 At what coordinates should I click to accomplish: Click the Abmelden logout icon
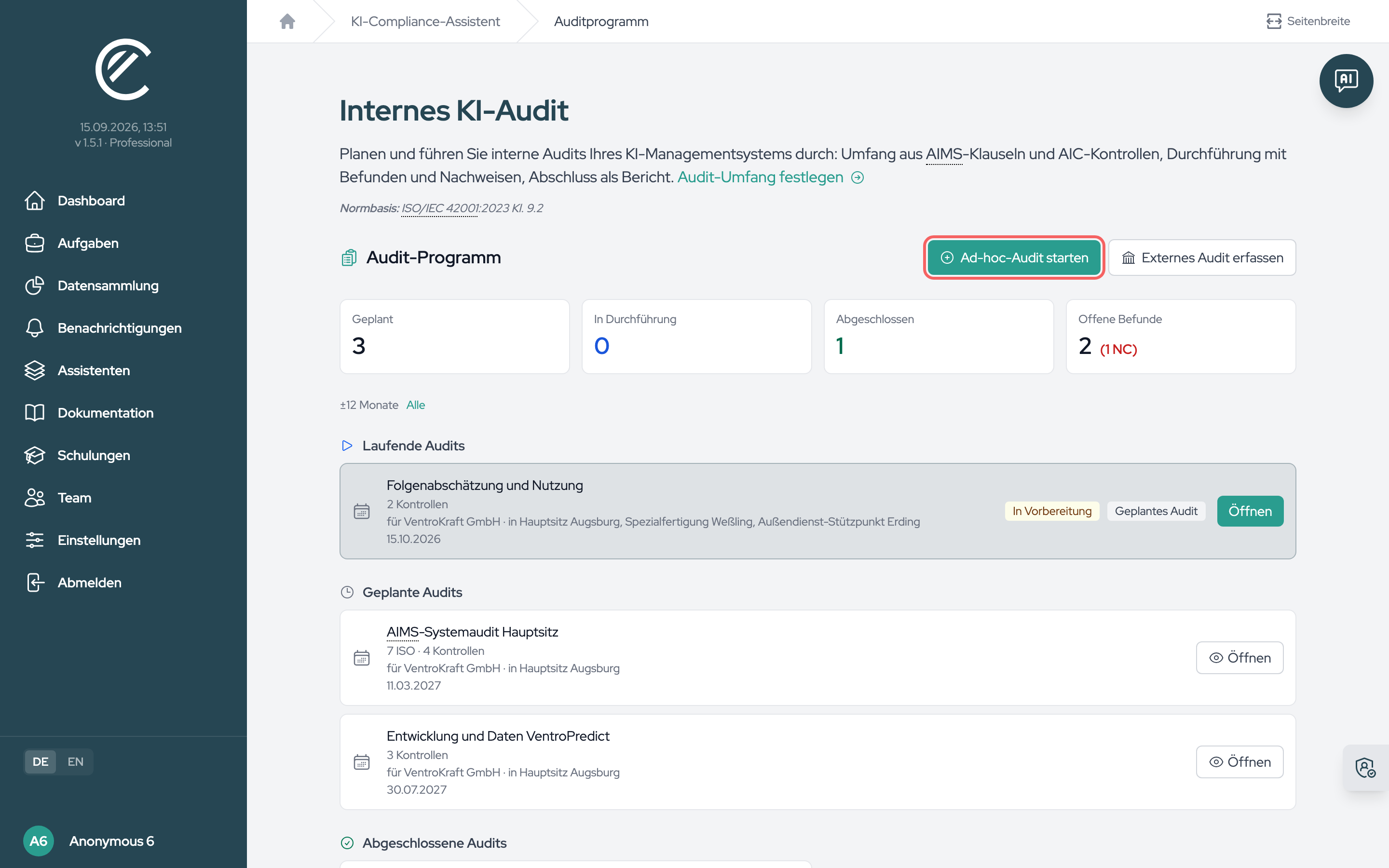(34, 583)
